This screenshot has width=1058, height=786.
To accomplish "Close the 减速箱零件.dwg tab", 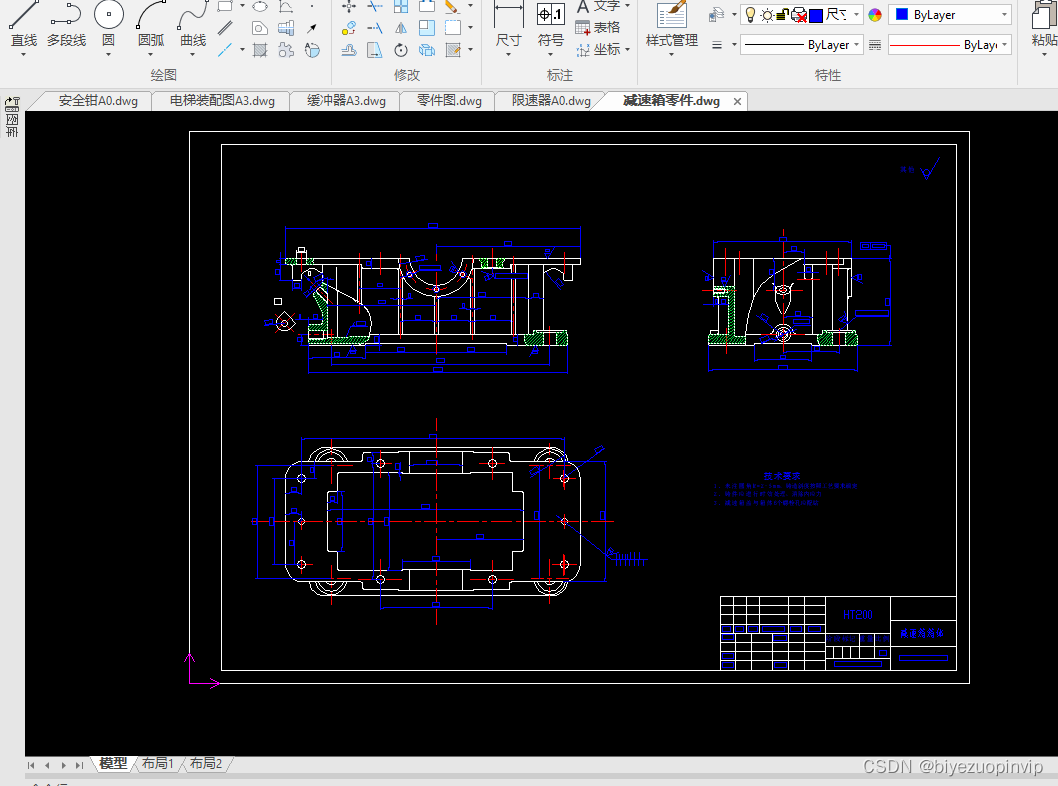I will point(737,101).
